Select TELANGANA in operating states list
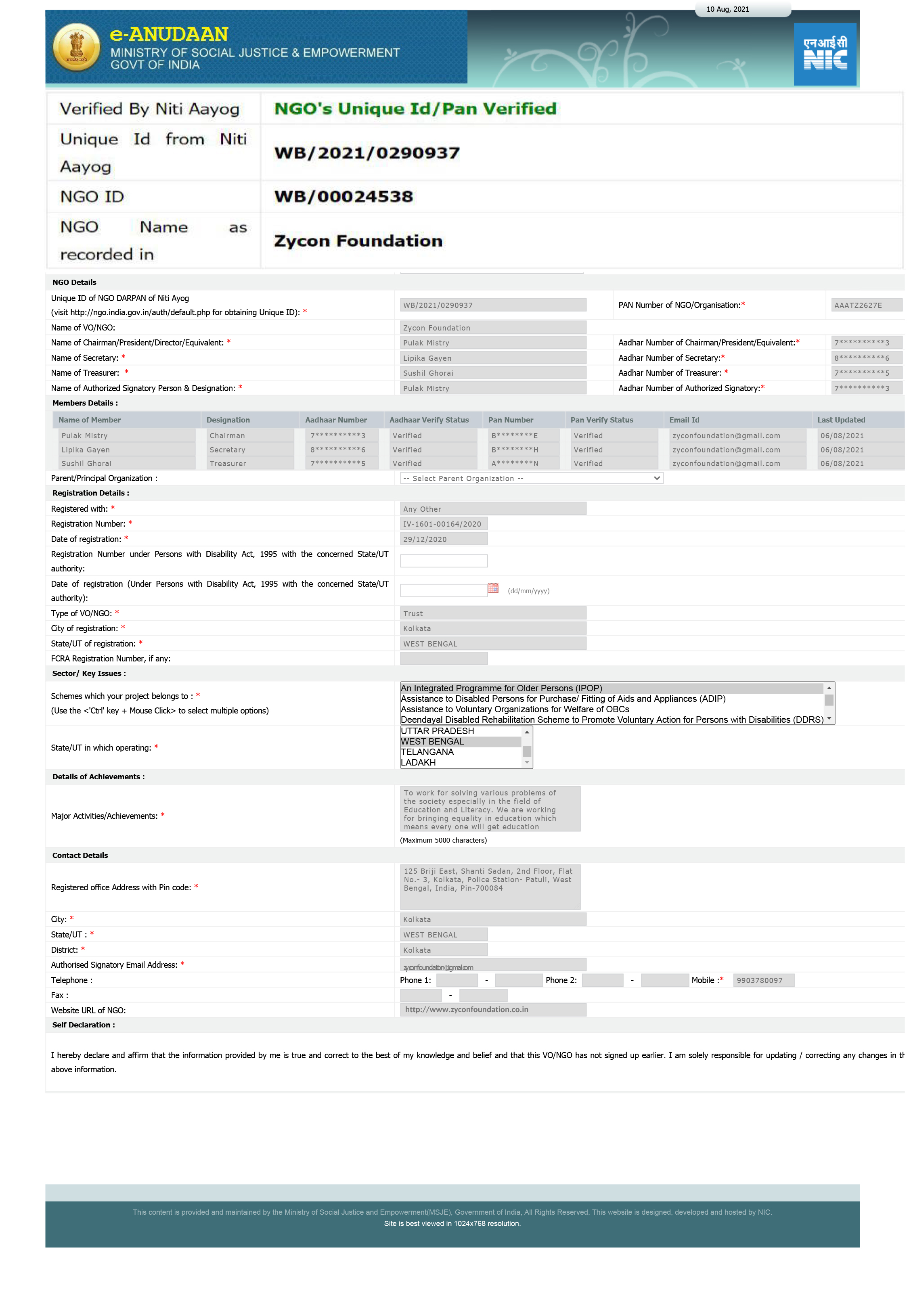 pyautogui.click(x=460, y=752)
